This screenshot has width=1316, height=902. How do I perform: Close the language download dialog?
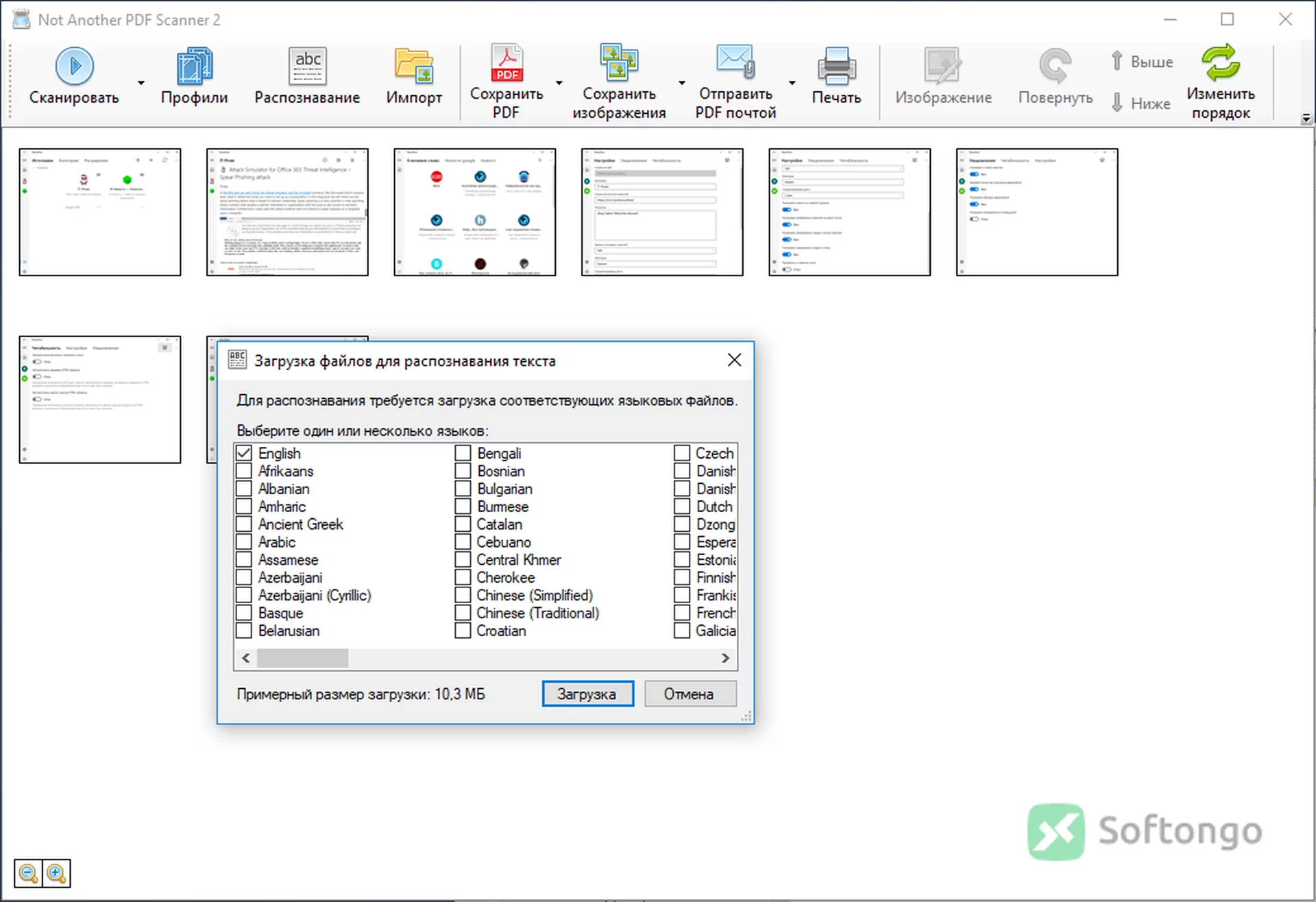[734, 360]
